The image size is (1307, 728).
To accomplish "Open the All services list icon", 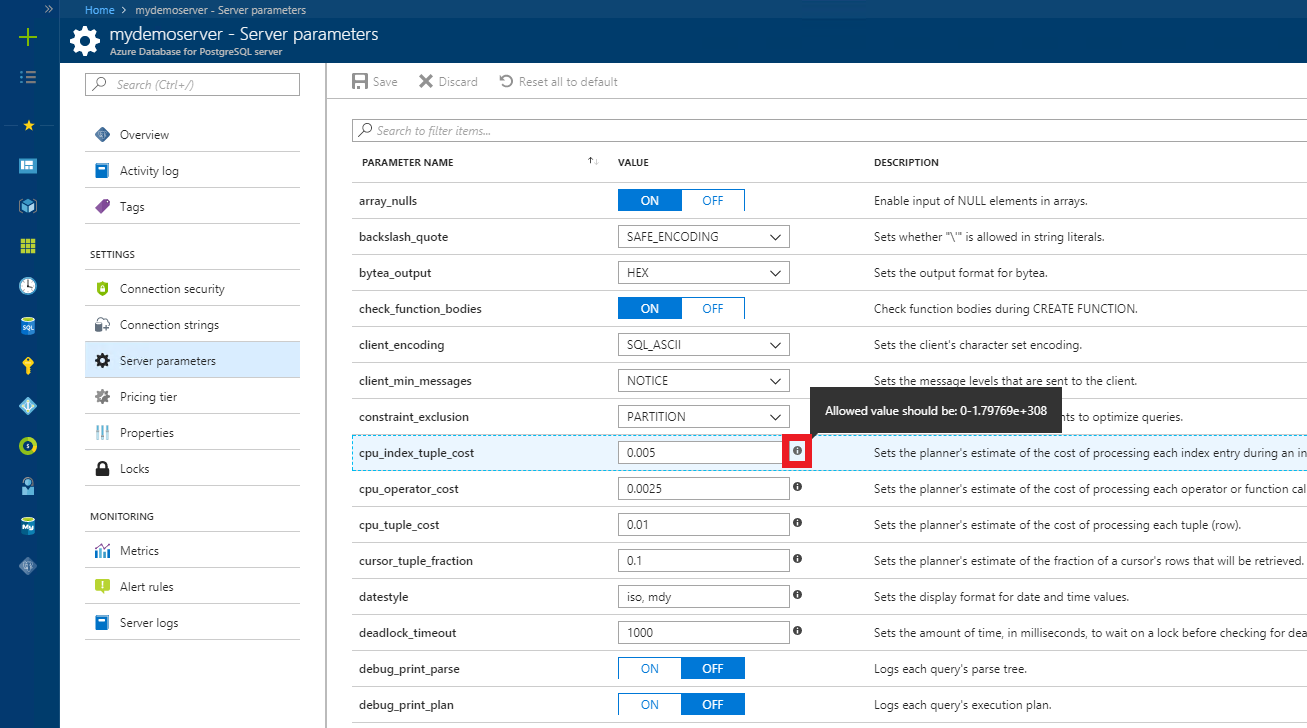I will (28, 77).
